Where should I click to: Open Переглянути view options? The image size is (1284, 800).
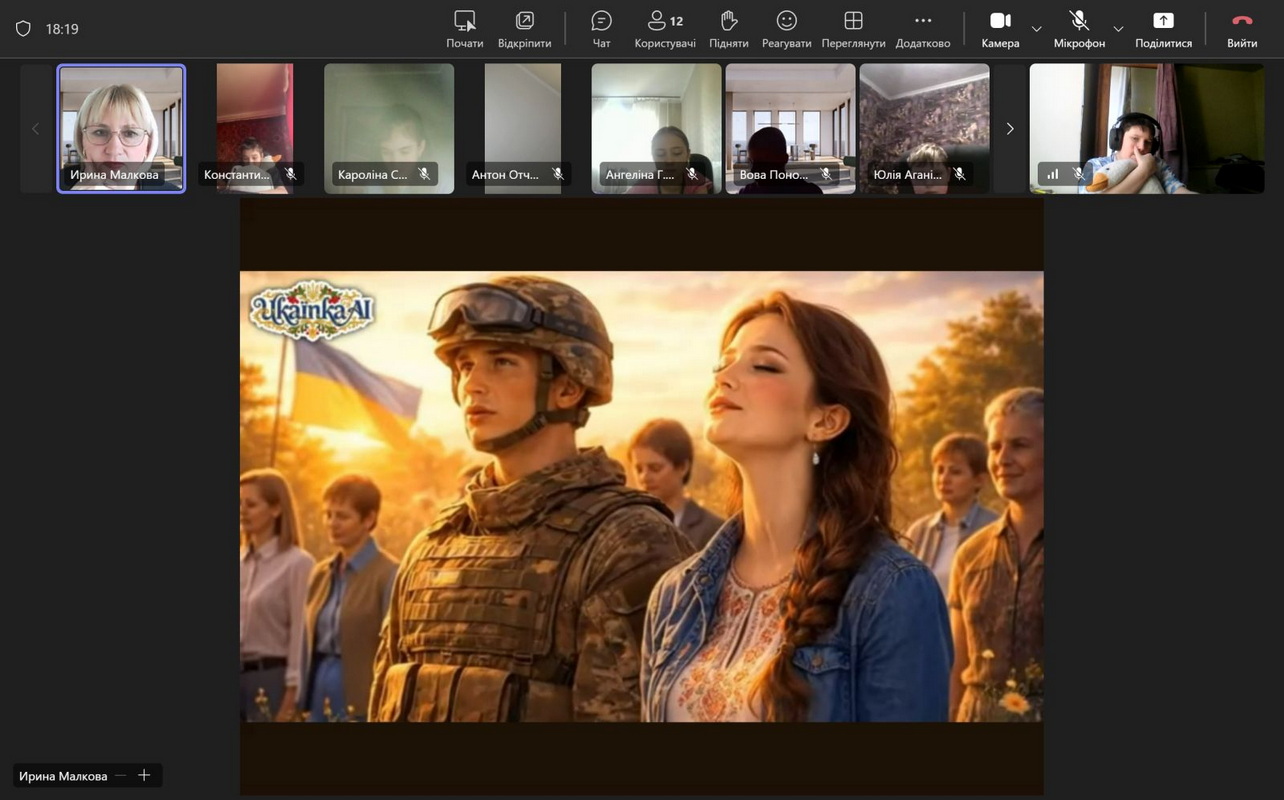pyautogui.click(x=853, y=29)
